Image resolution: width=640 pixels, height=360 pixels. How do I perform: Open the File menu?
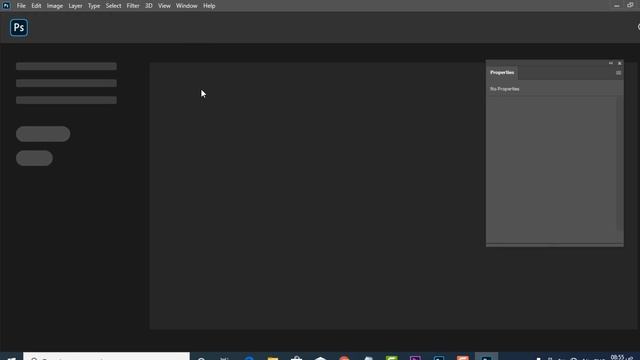[x=21, y=6]
